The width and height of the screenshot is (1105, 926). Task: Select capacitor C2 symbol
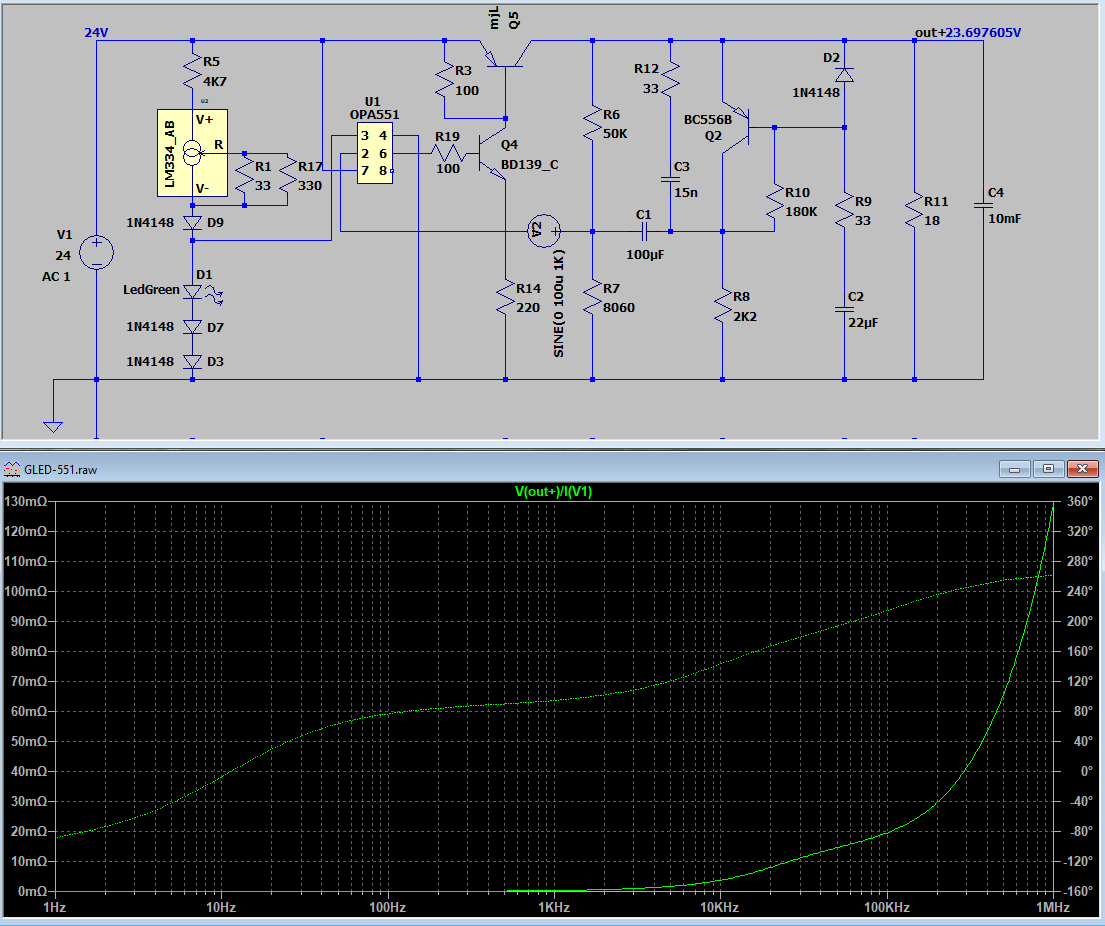click(x=844, y=309)
